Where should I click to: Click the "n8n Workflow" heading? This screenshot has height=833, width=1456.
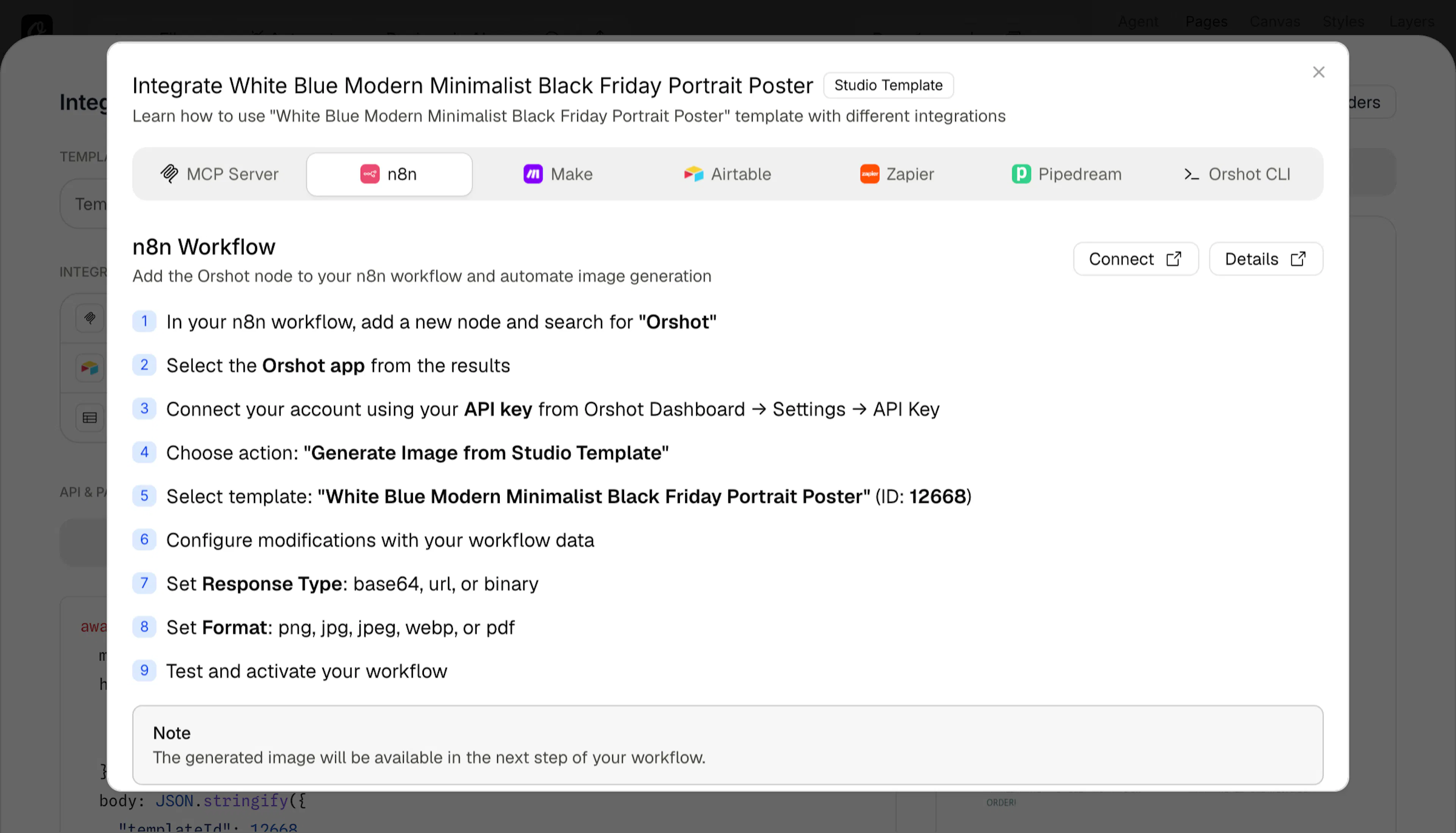[204, 247]
